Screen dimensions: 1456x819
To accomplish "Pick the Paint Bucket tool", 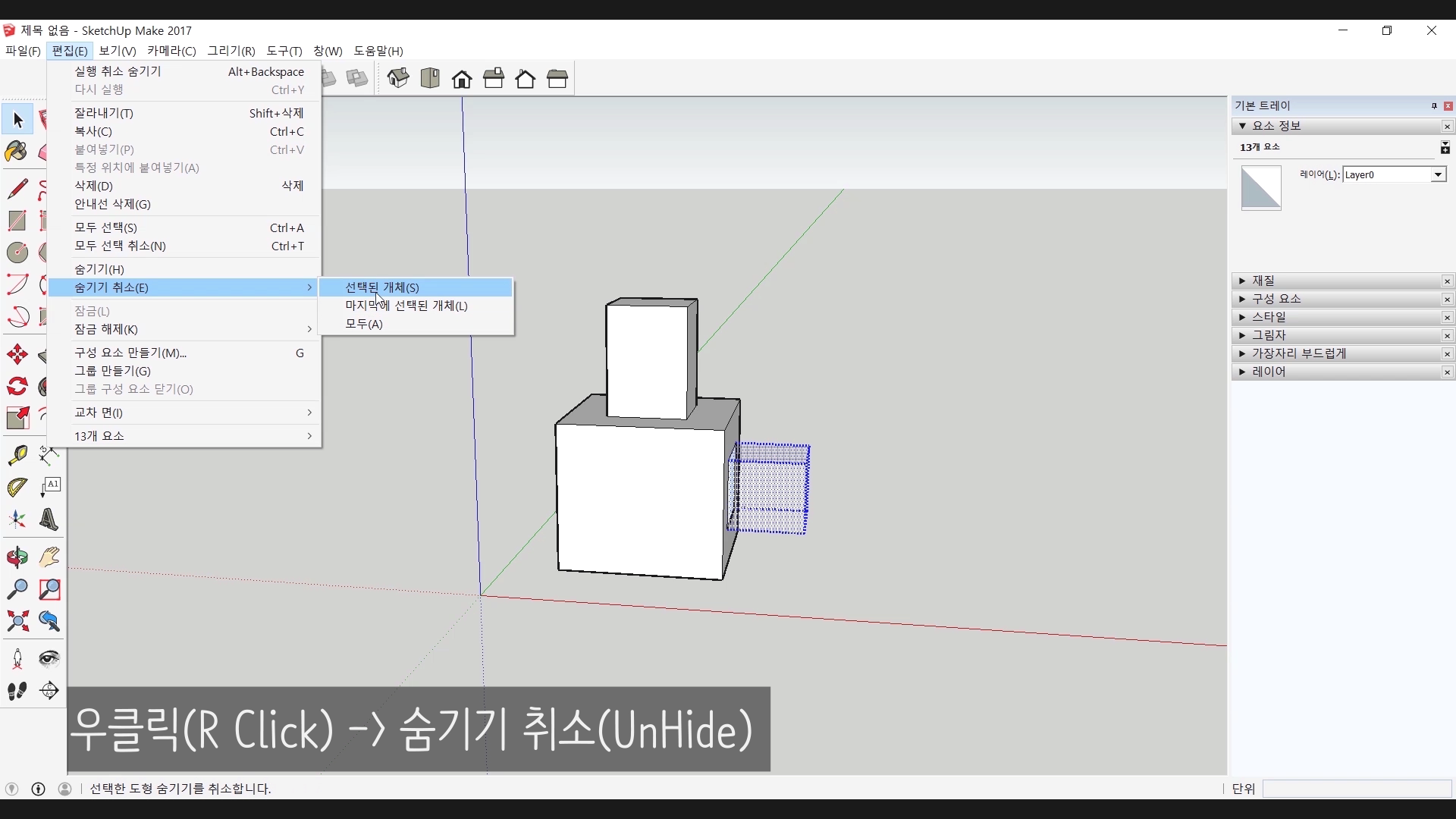I will [x=17, y=152].
